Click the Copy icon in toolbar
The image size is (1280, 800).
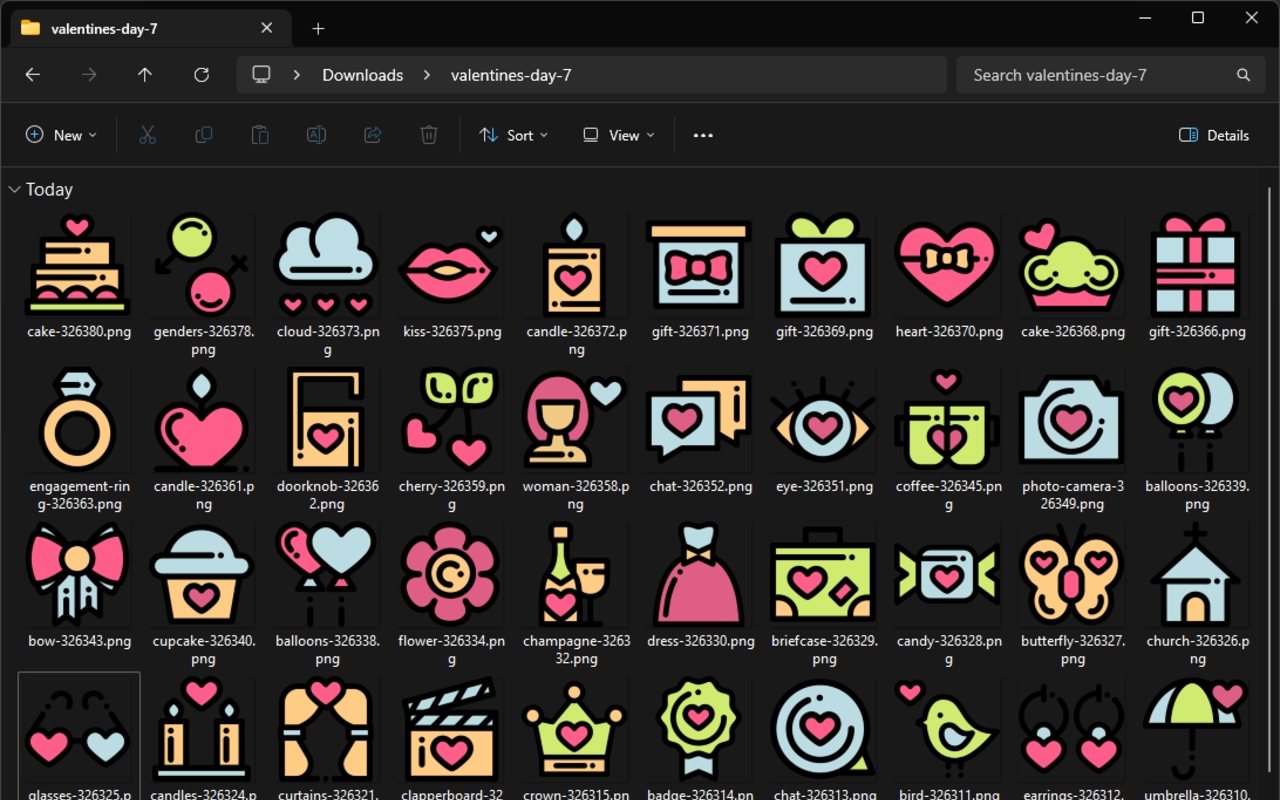click(x=203, y=134)
